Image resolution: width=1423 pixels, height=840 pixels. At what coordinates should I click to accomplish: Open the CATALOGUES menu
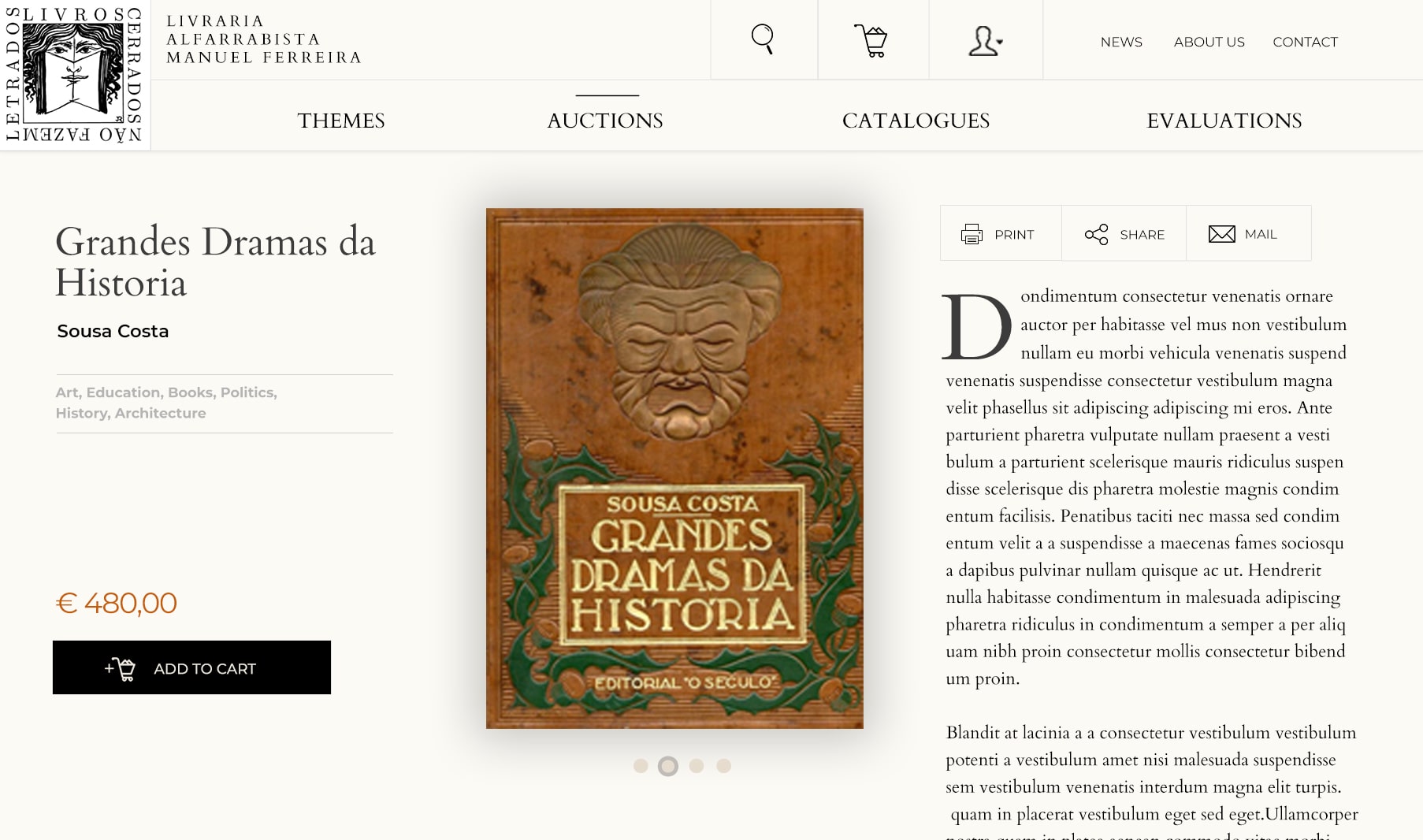pos(916,121)
